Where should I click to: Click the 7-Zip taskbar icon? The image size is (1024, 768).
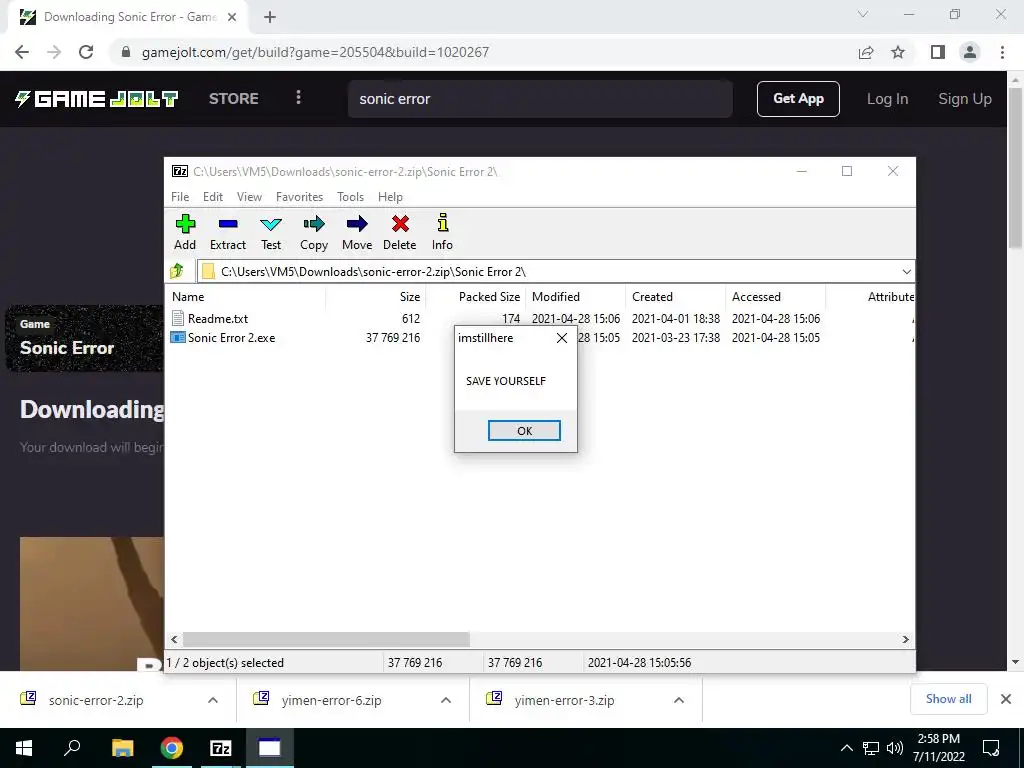tap(221, 748)
